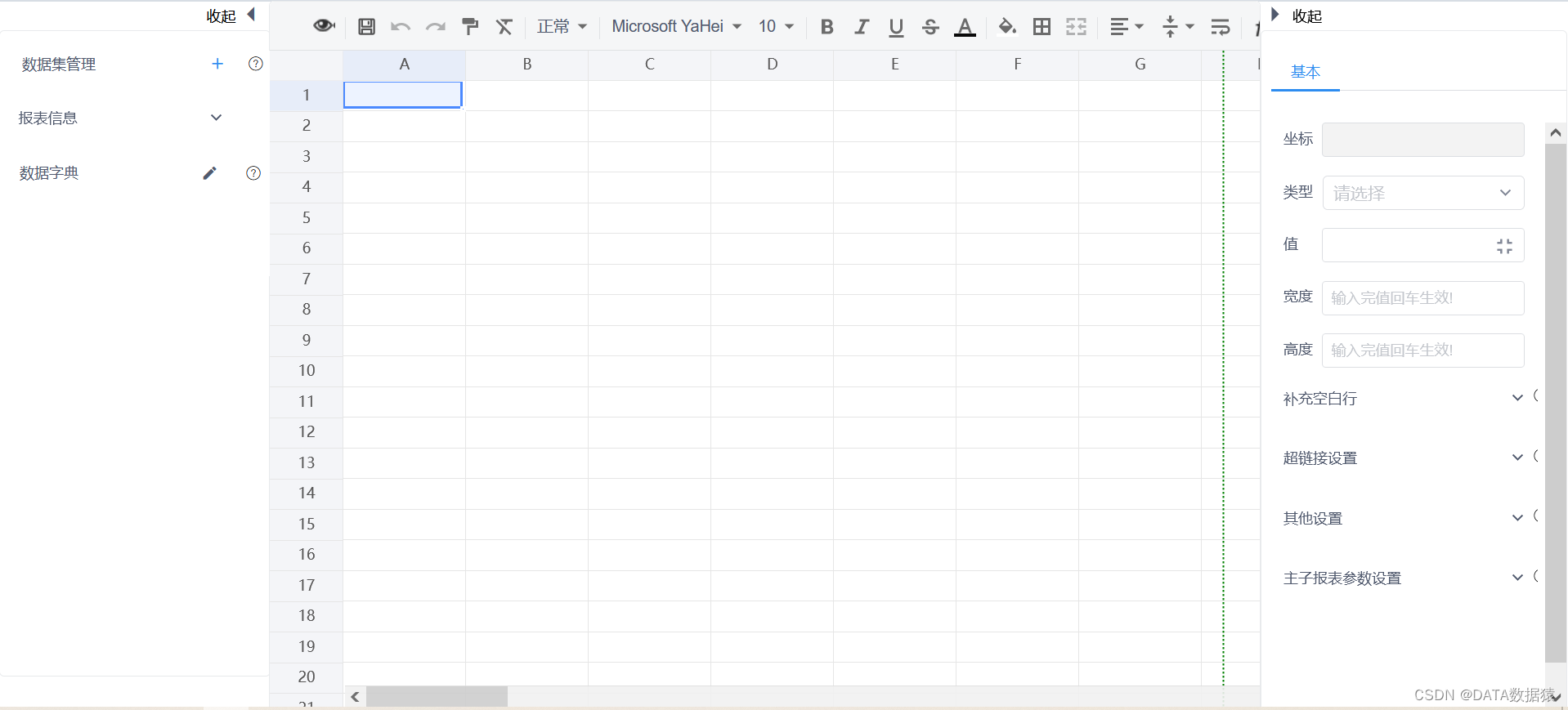
Task: Clear formatting with the crossed T icon
Action: coord(504,27)
